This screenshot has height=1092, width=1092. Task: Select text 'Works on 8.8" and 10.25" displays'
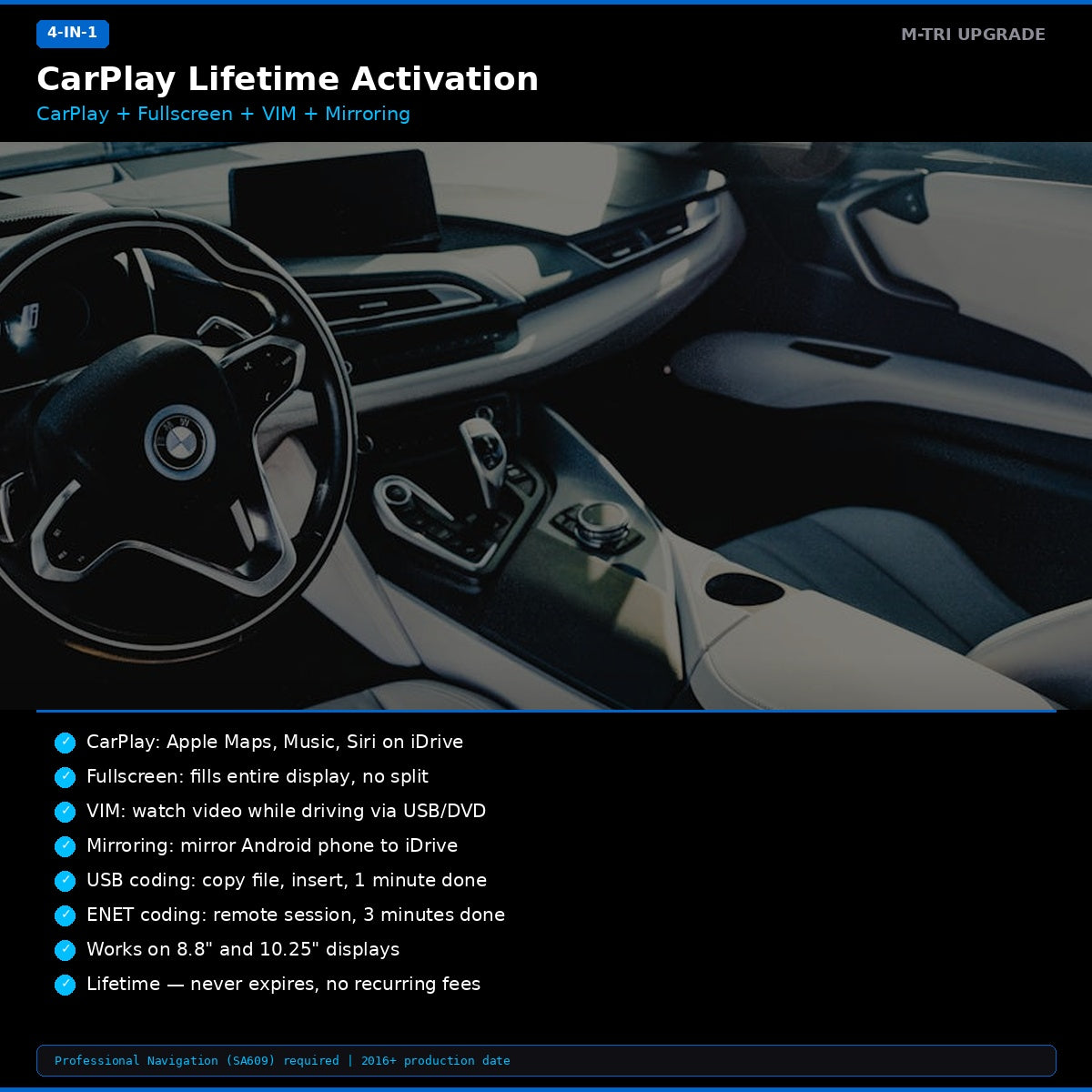(x=243, y=949)
